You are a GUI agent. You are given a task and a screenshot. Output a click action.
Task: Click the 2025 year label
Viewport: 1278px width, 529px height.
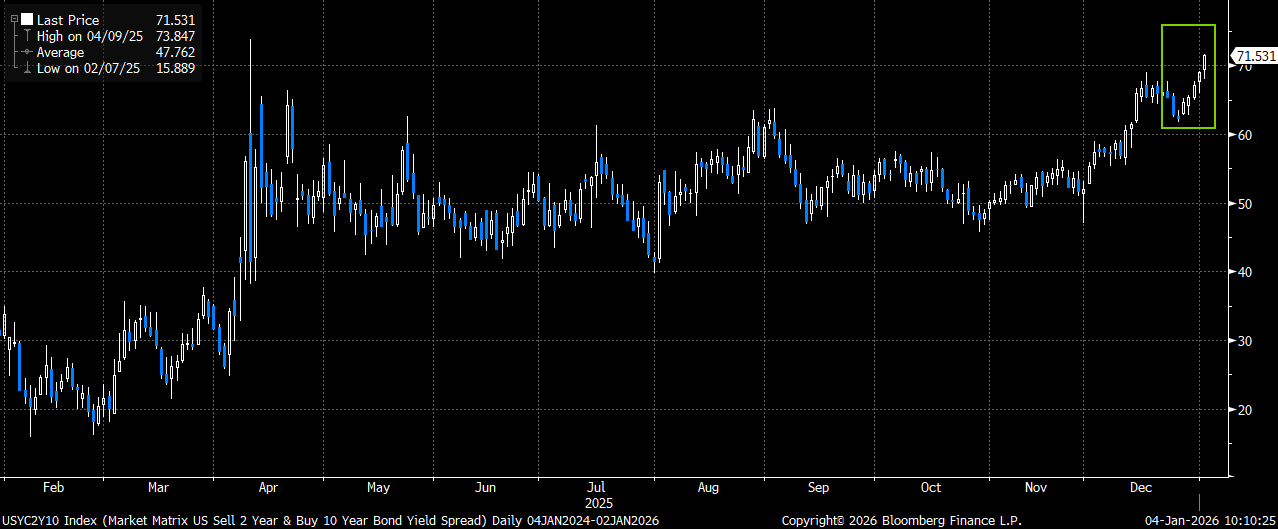pyautogui.click(x=598, y=503)
